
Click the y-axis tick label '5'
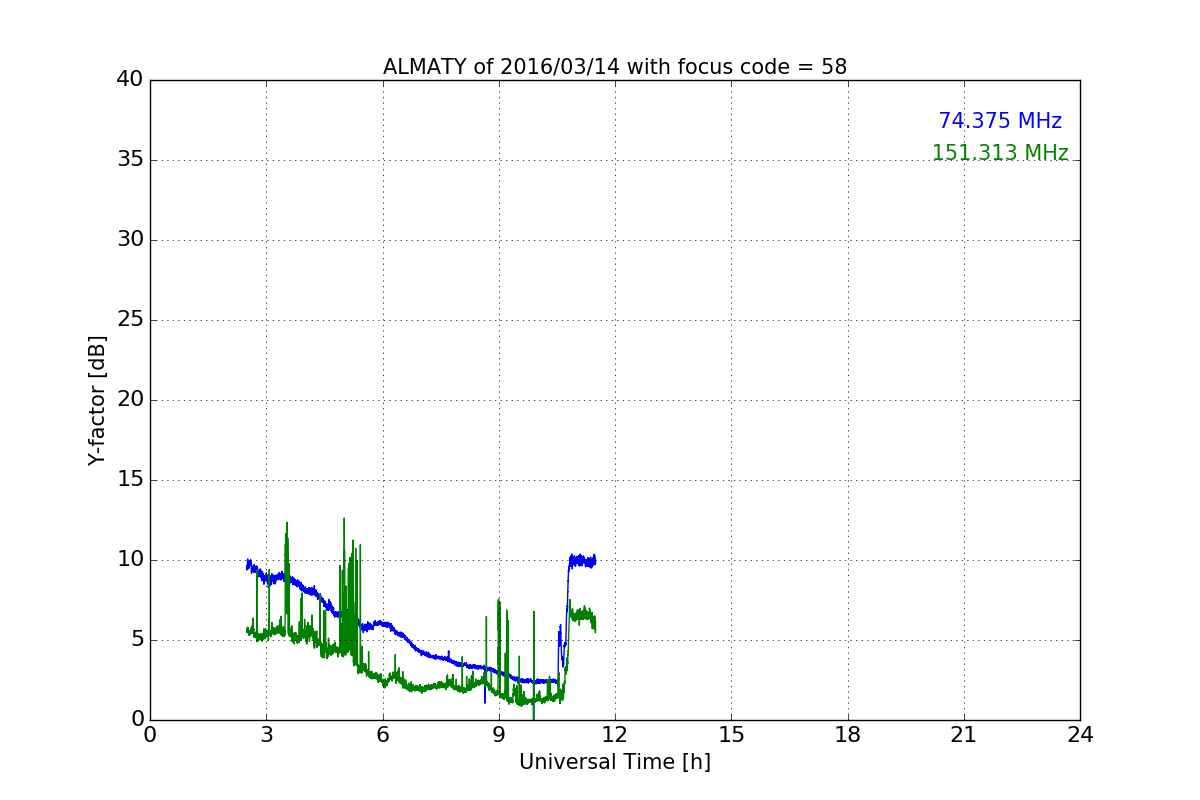coord(136,640)
